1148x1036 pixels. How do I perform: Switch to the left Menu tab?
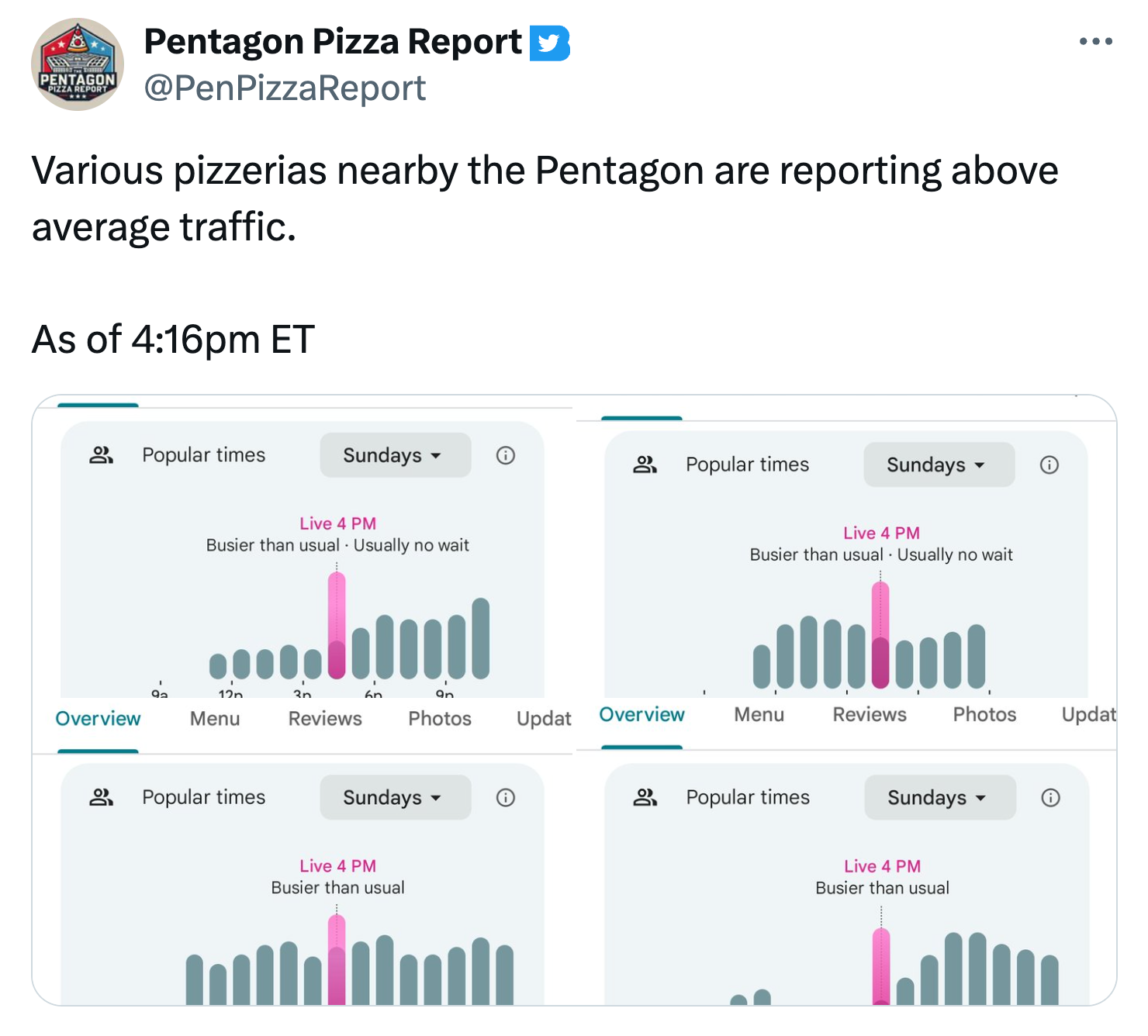[x=215, y=719]
